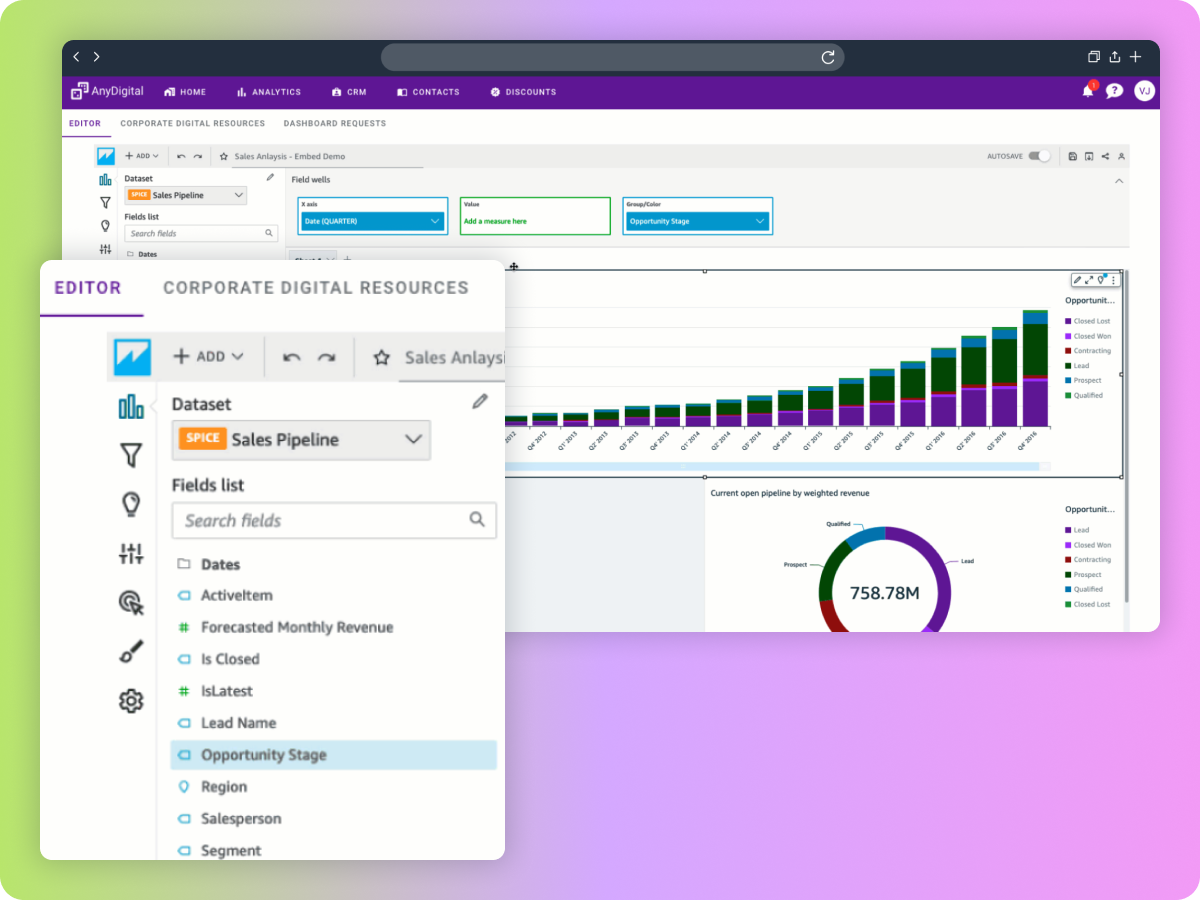Click the pencil edit dataset icon
This screenshot has width=1200, height=900.
pos(480,401)
